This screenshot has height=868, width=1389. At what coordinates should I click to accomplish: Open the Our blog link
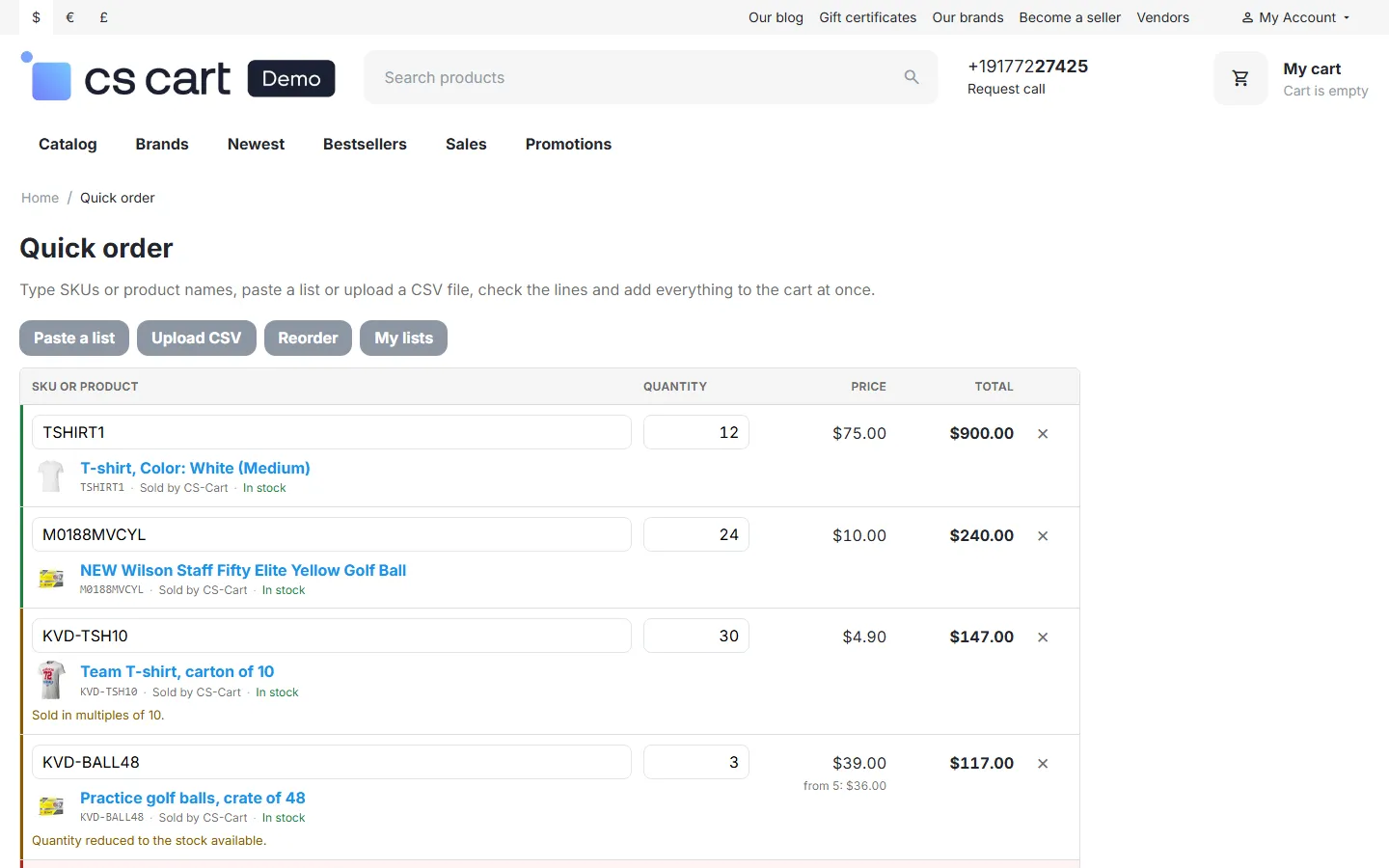[x=776, y=17]
